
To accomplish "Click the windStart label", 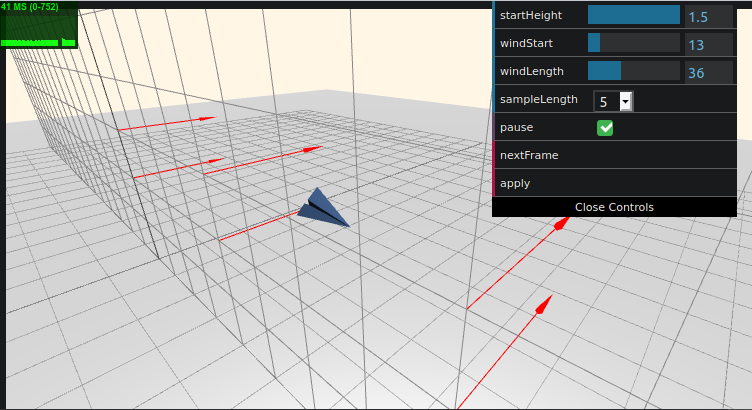I will [x=526, y=43].
